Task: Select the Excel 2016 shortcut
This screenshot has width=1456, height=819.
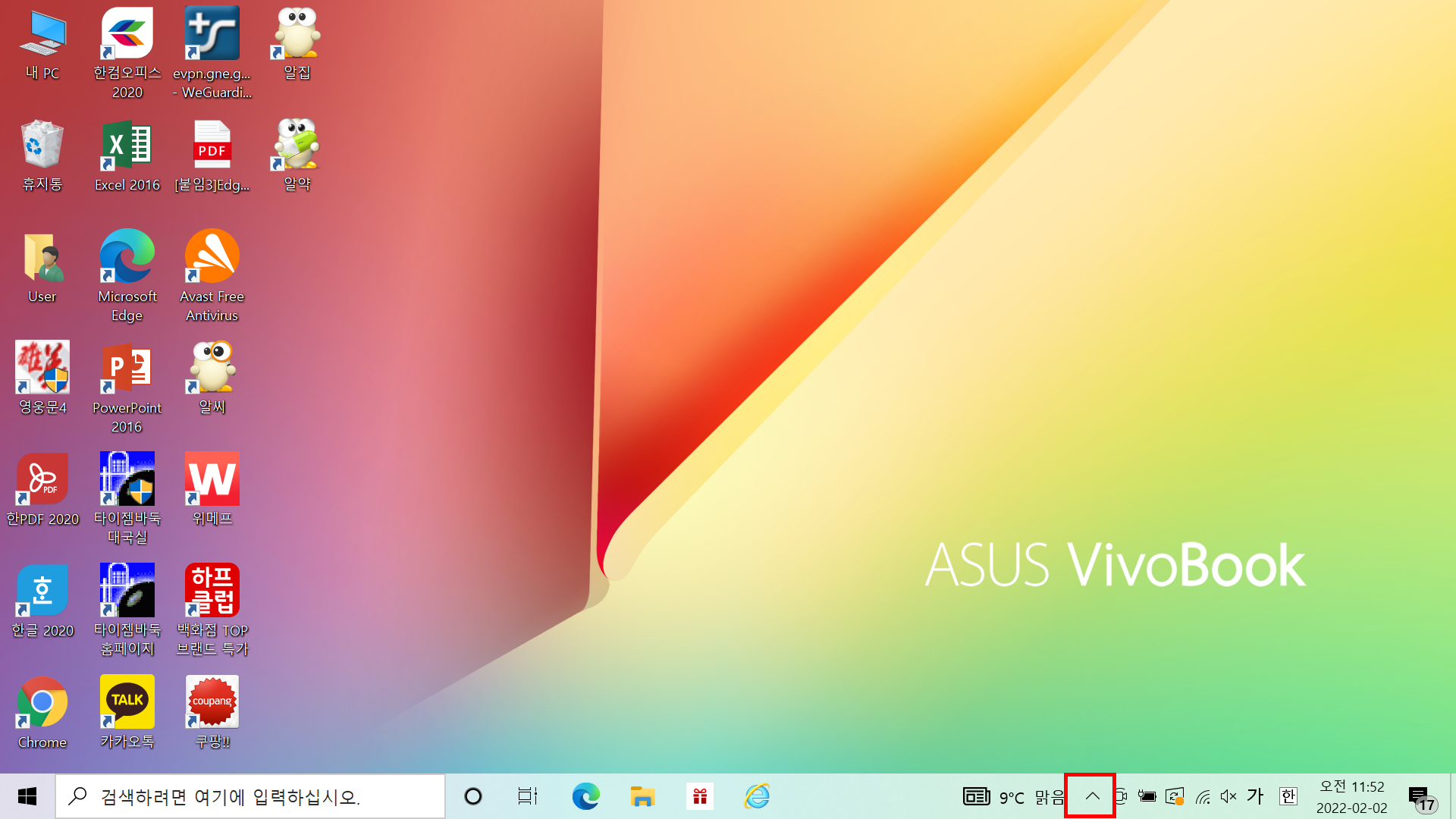Action: pyautogui.click(x=127, y=155)
